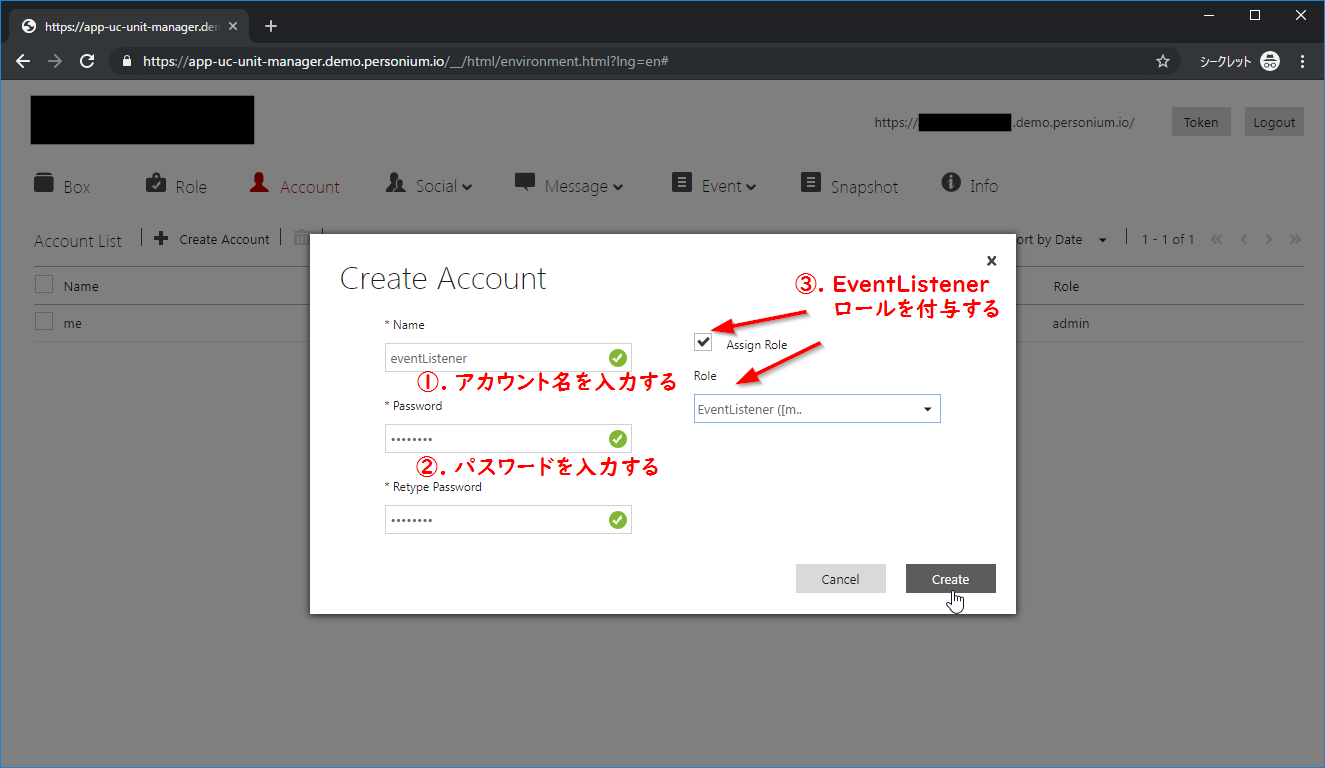
Task: Click the Box folder icon
Action: tap(43, 182)
